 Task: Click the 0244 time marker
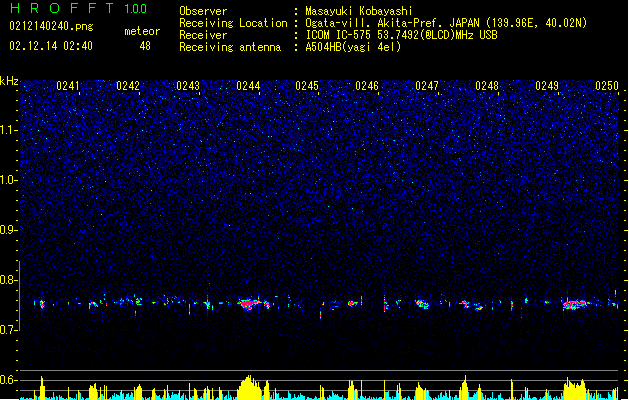tap(248, 86)
